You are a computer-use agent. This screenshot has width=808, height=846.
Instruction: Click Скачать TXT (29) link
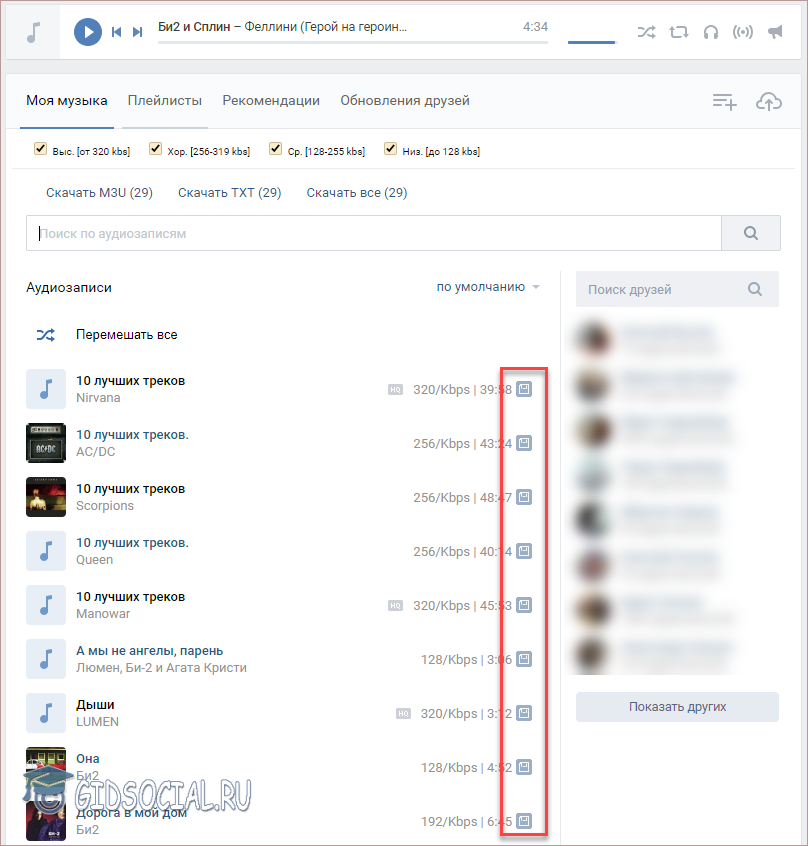[230, 193]
